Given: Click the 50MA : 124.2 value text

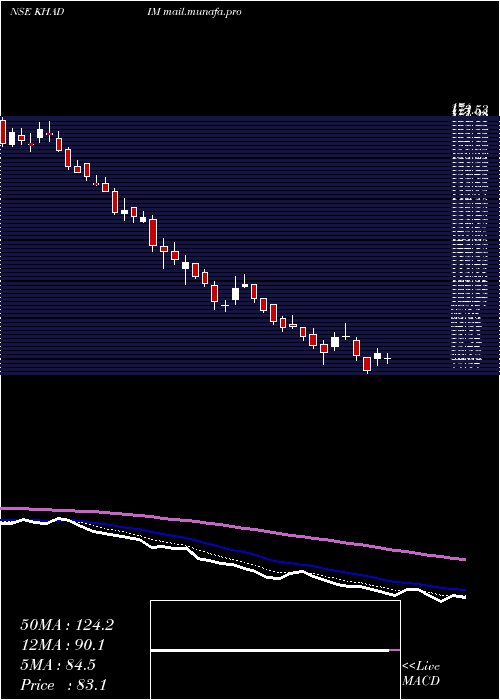Looking at the screenshot, I should (x=67, y=625).
